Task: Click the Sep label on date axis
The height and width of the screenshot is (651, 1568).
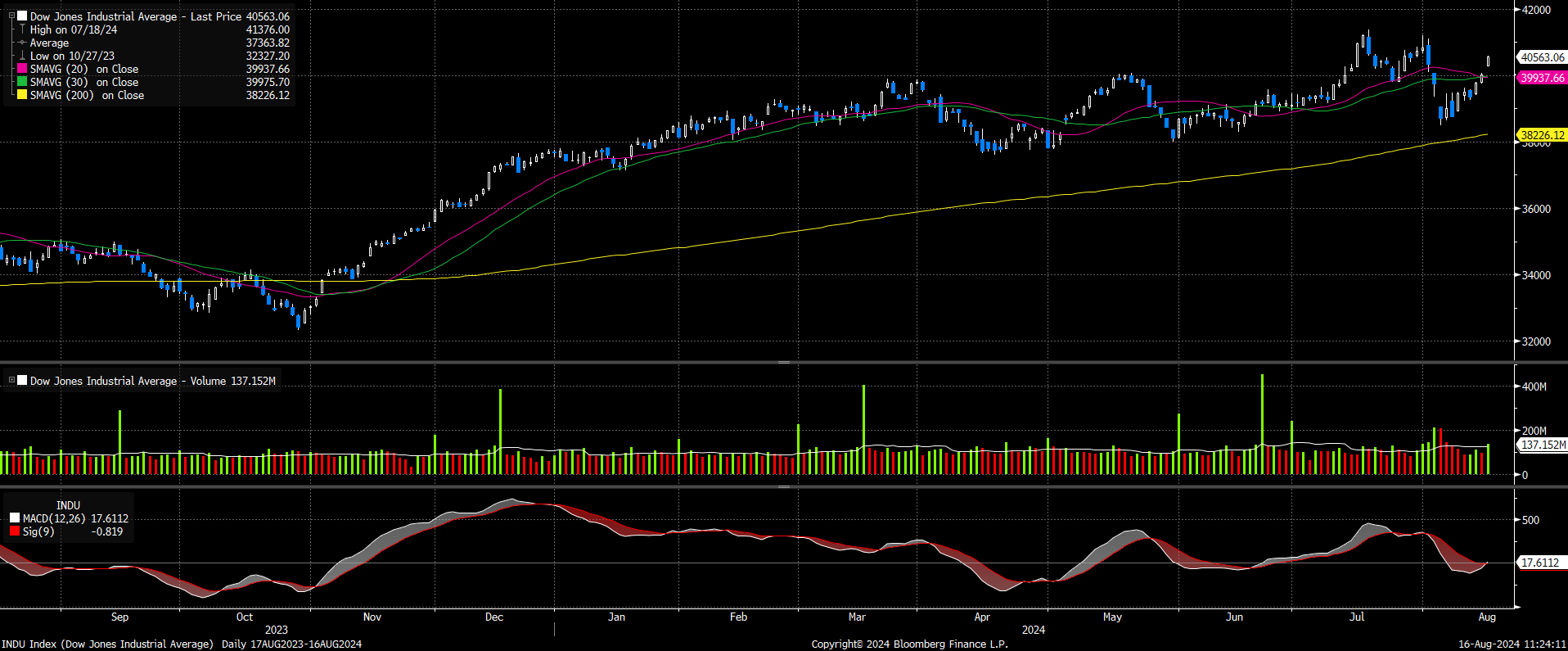Action: click(x=119, y=617)
